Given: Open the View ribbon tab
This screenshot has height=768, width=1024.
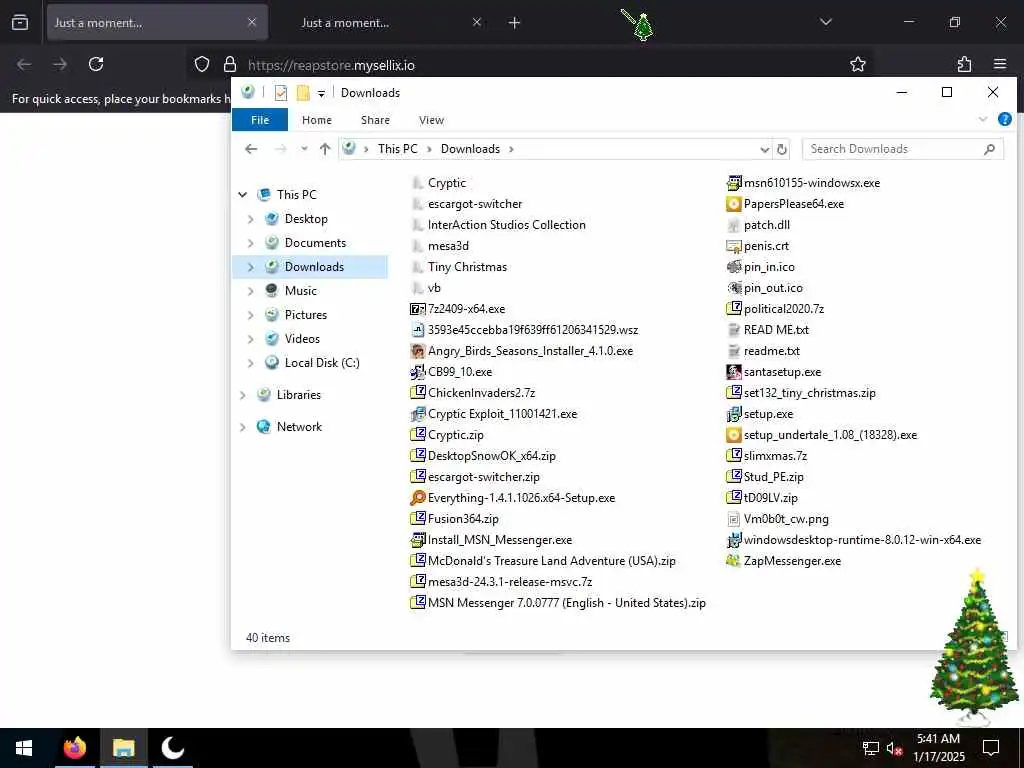Looking at the screenshot, I should (431, 120).
